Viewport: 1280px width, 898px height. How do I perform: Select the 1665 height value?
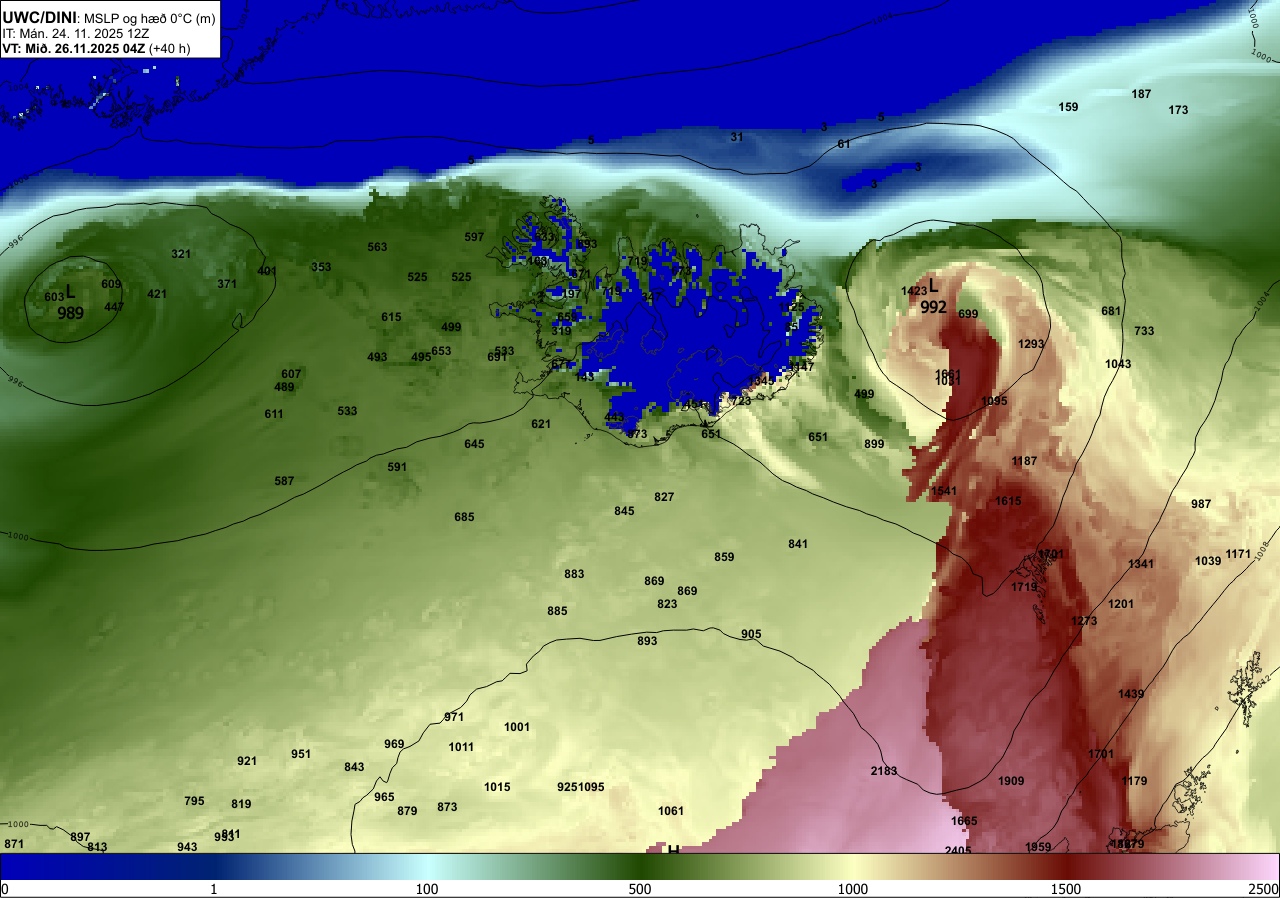[x=964, y=821]
